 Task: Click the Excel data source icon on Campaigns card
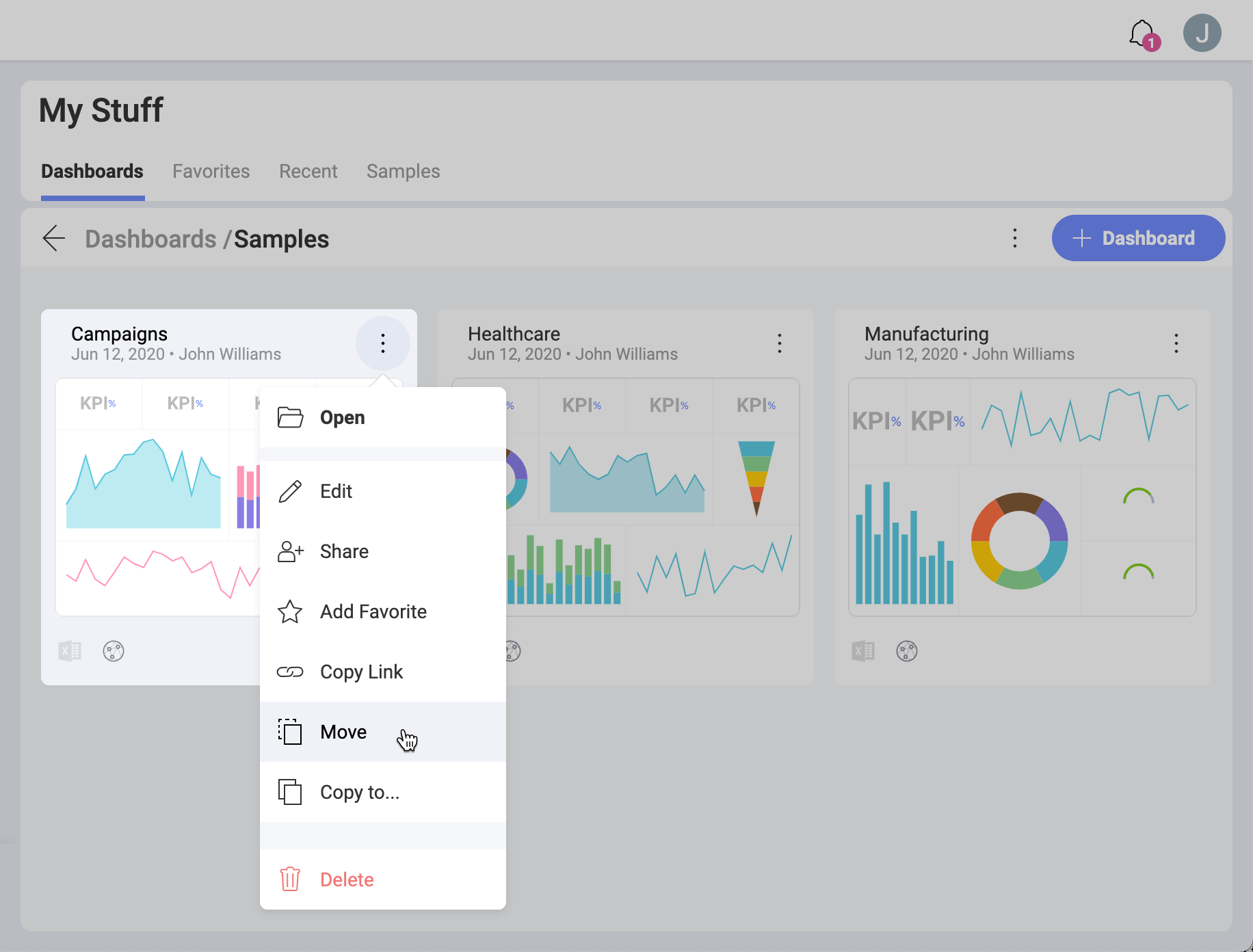pyautogui.click(x=70, y=651)
